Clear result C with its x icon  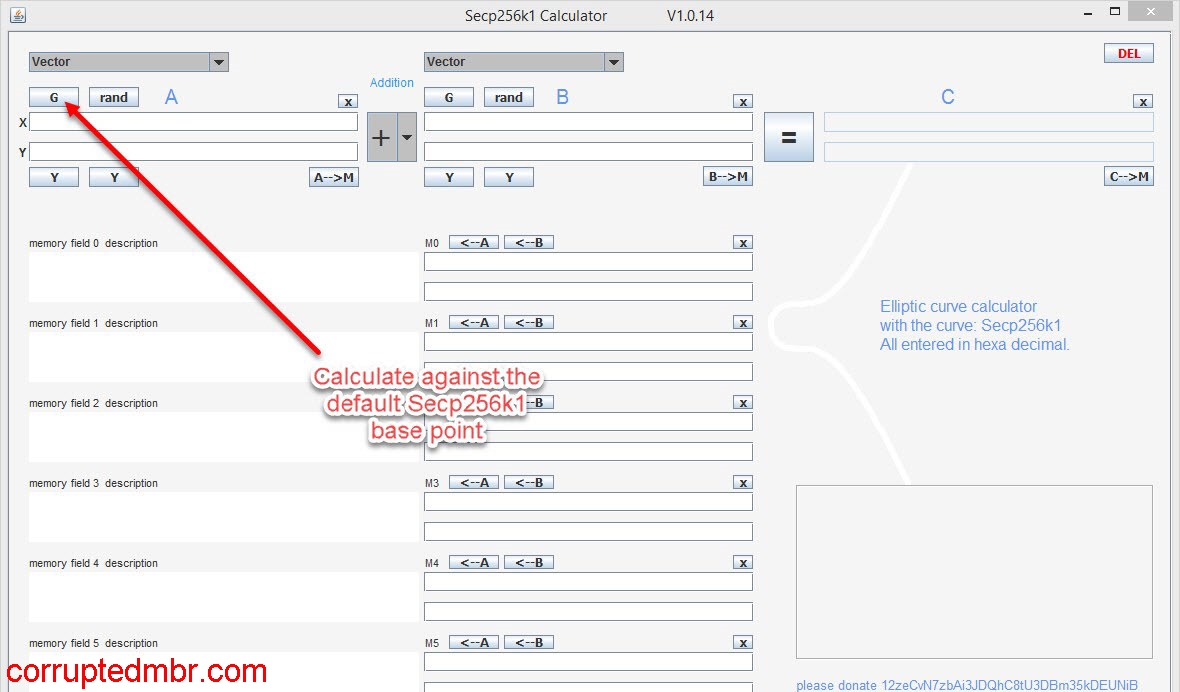pyautogui.click(x=1142, y=101)
